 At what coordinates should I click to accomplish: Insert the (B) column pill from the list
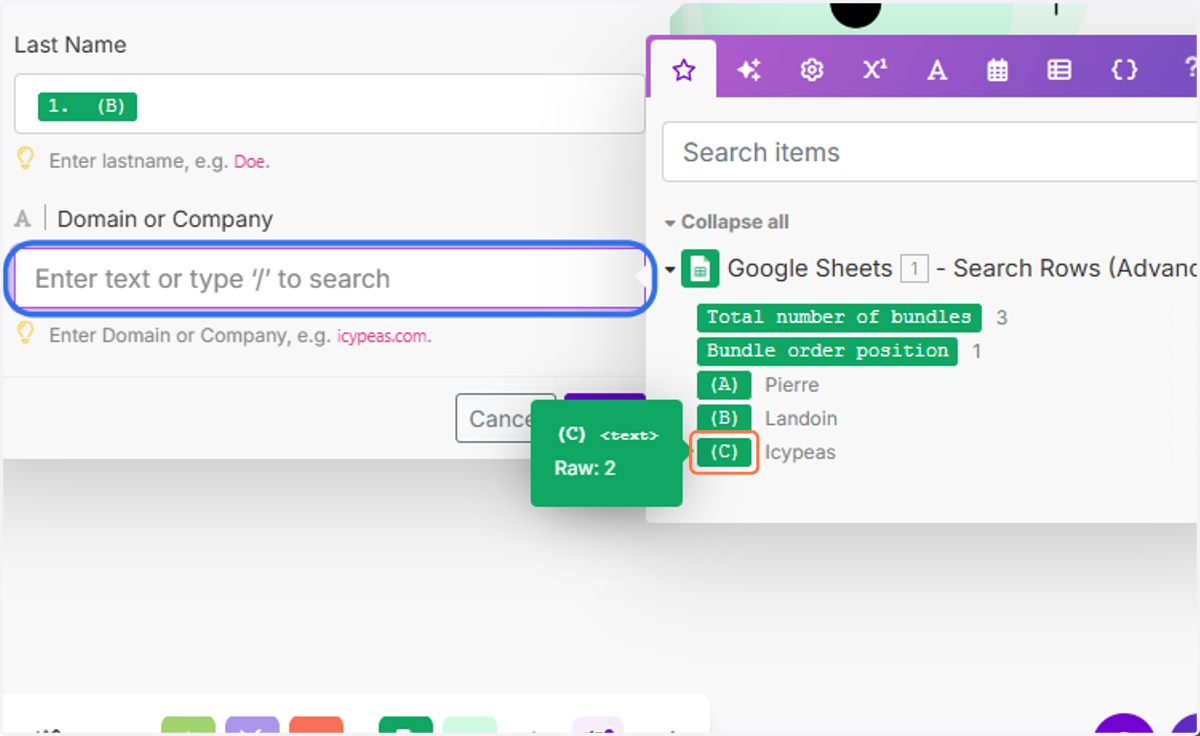723,419
